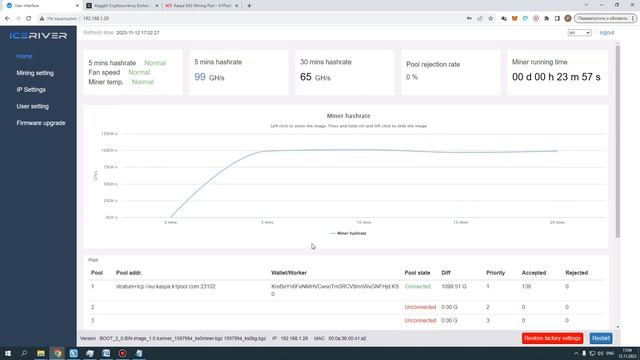Click the scrollbar down arrow
The image size is (640, 360).
[x=618, y=327]
